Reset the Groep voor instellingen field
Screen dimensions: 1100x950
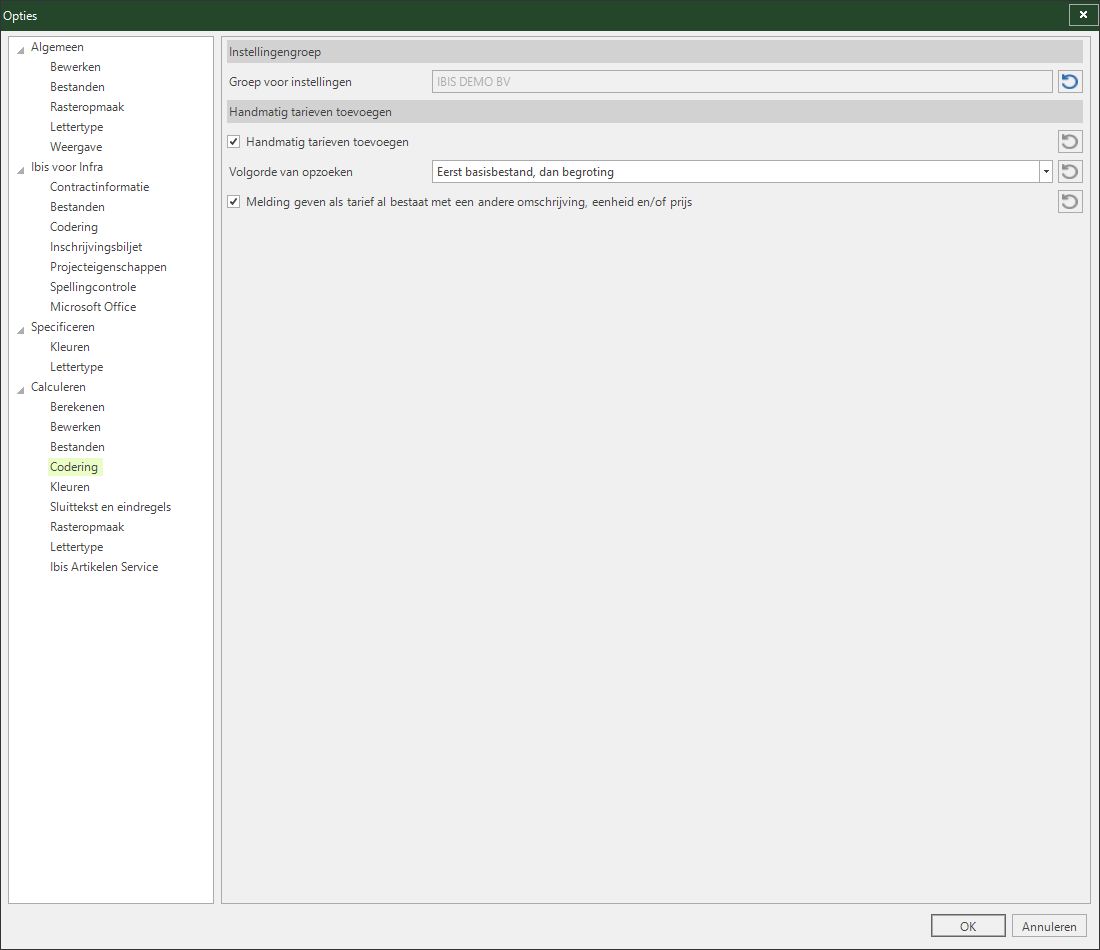[x=1070, y=81]
